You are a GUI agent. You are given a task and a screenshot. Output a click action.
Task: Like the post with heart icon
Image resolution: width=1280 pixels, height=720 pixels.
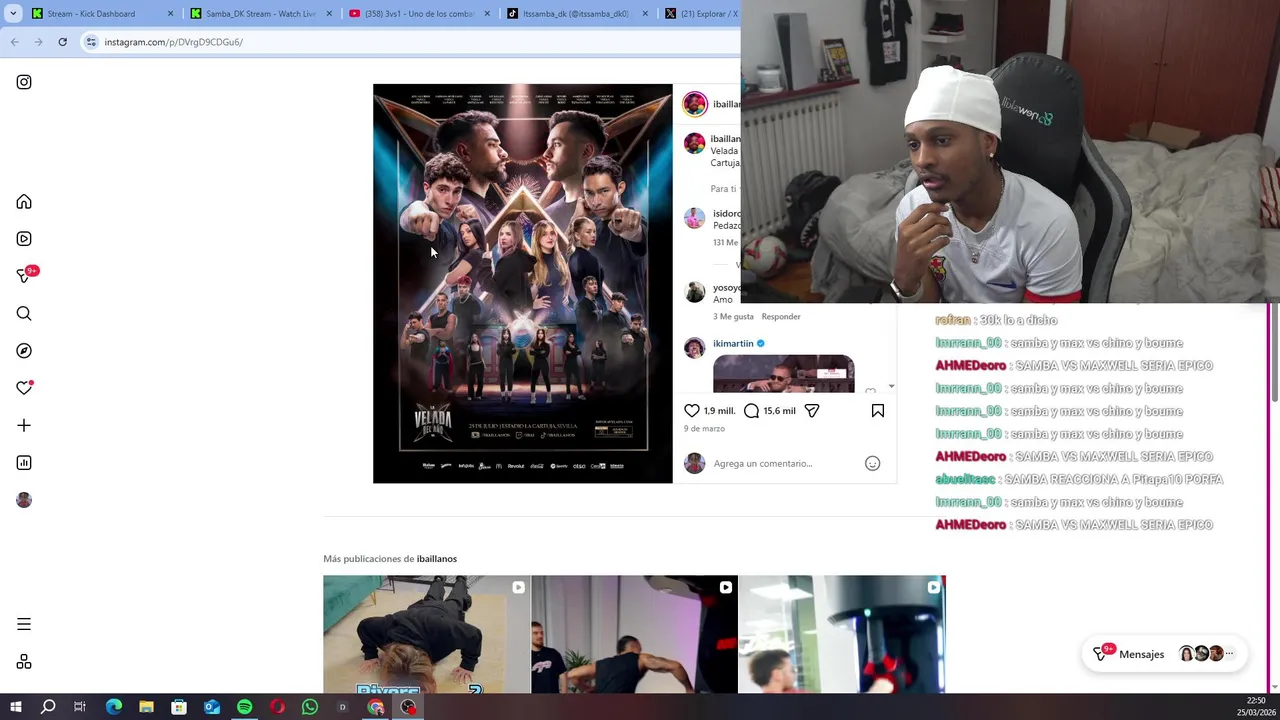point(692,411)
